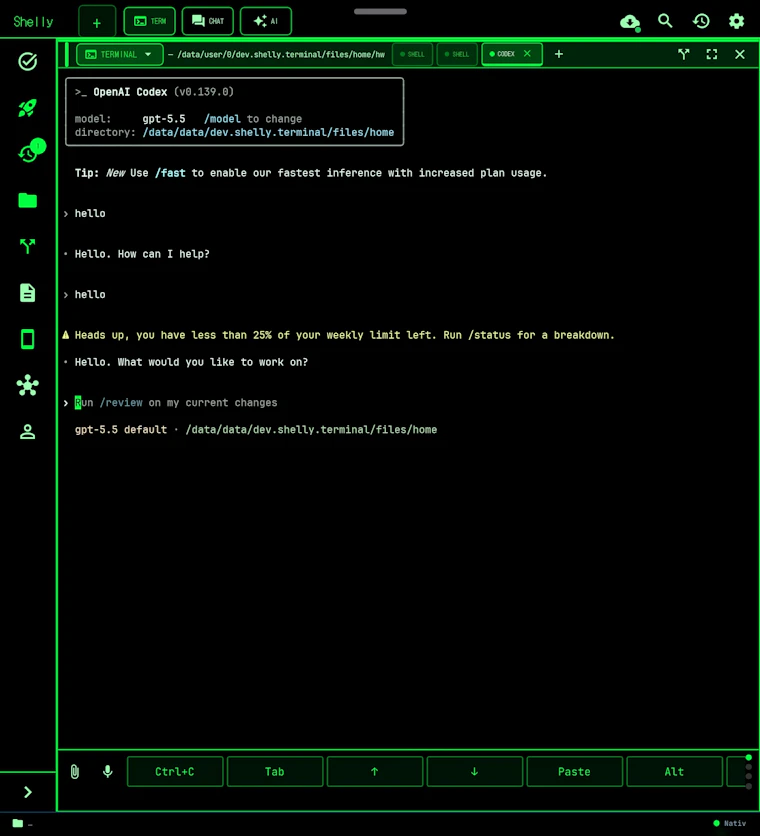Viewport: 760px width, 836px height.
Task: Click the key-row page indicator dots
Action: point(748,771)
